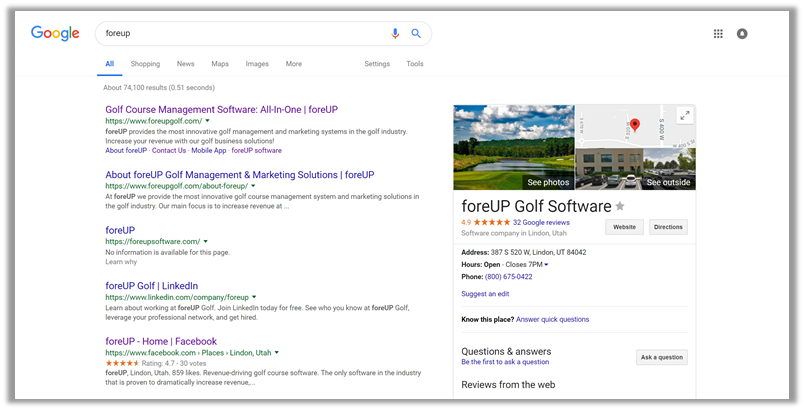Screen dimensions: 804x410
Task: Click the Mobile App sitelink
Action: [x=209, y=151]
